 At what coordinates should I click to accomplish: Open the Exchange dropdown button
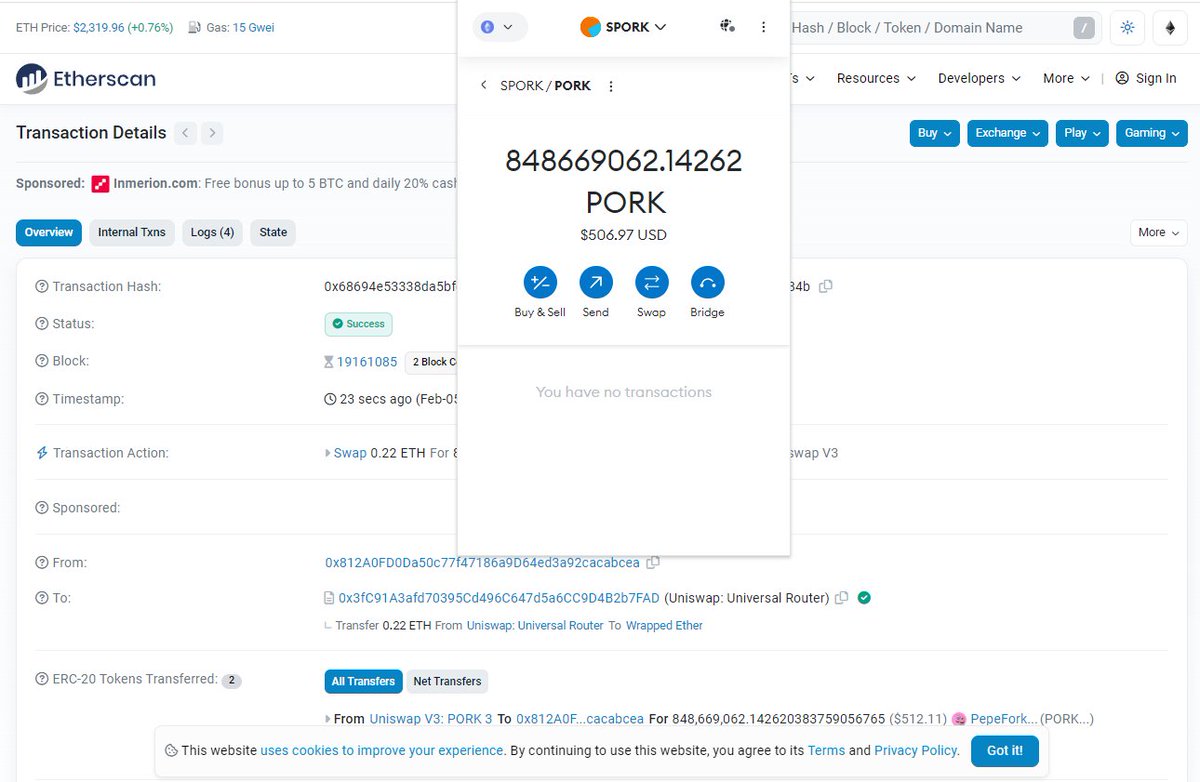(1008, 133)
